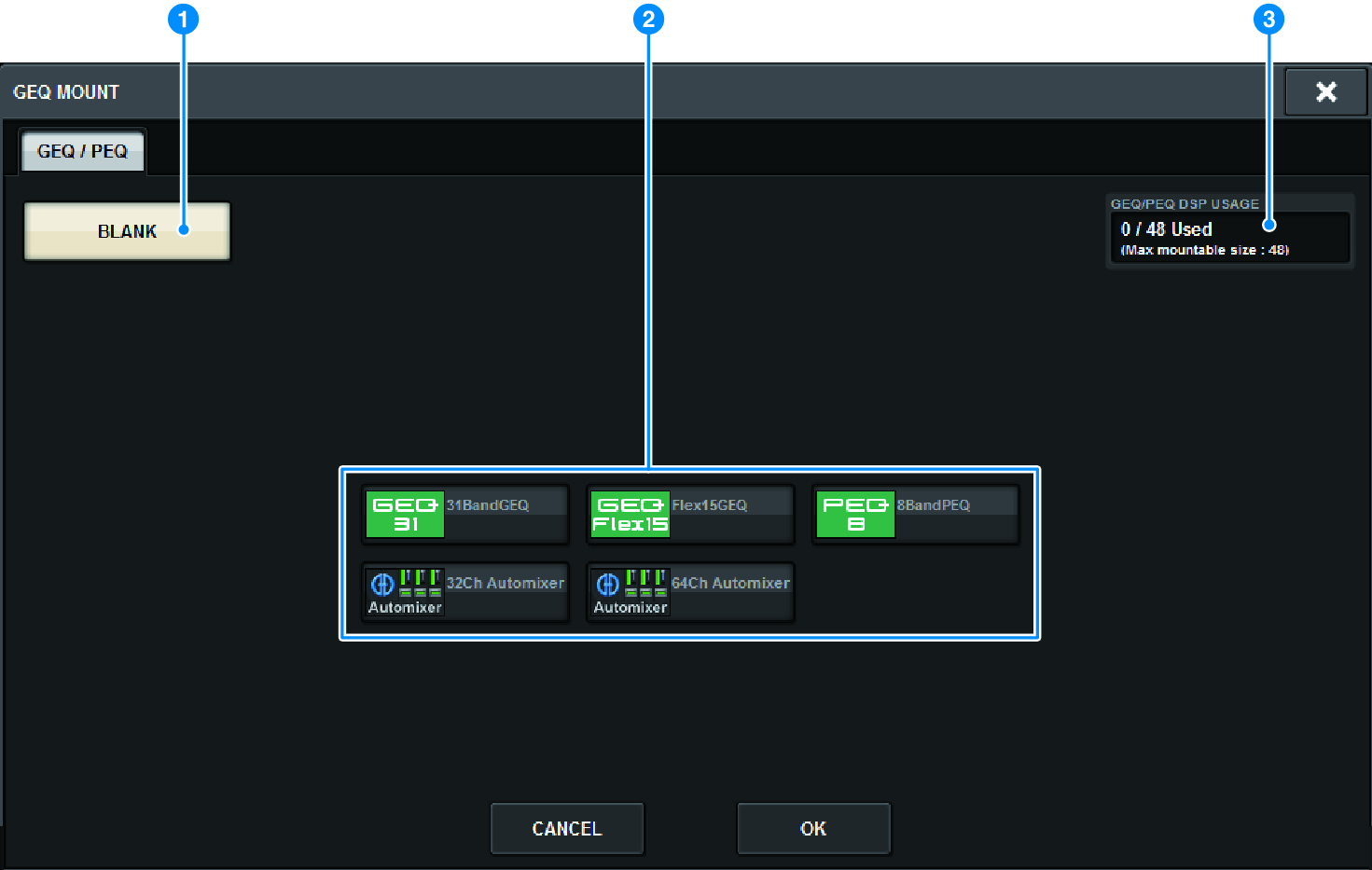Screen dimensions: 1372x870
Task: Click the GEQ MOUNT title text
Action: [66, 92]
